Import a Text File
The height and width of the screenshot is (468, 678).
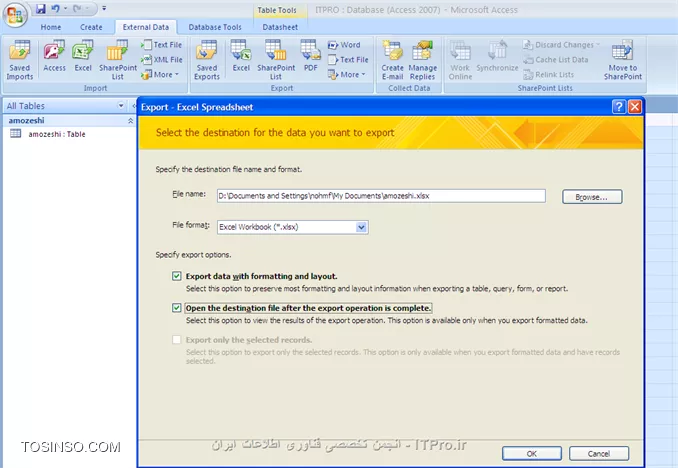[161, 45]
